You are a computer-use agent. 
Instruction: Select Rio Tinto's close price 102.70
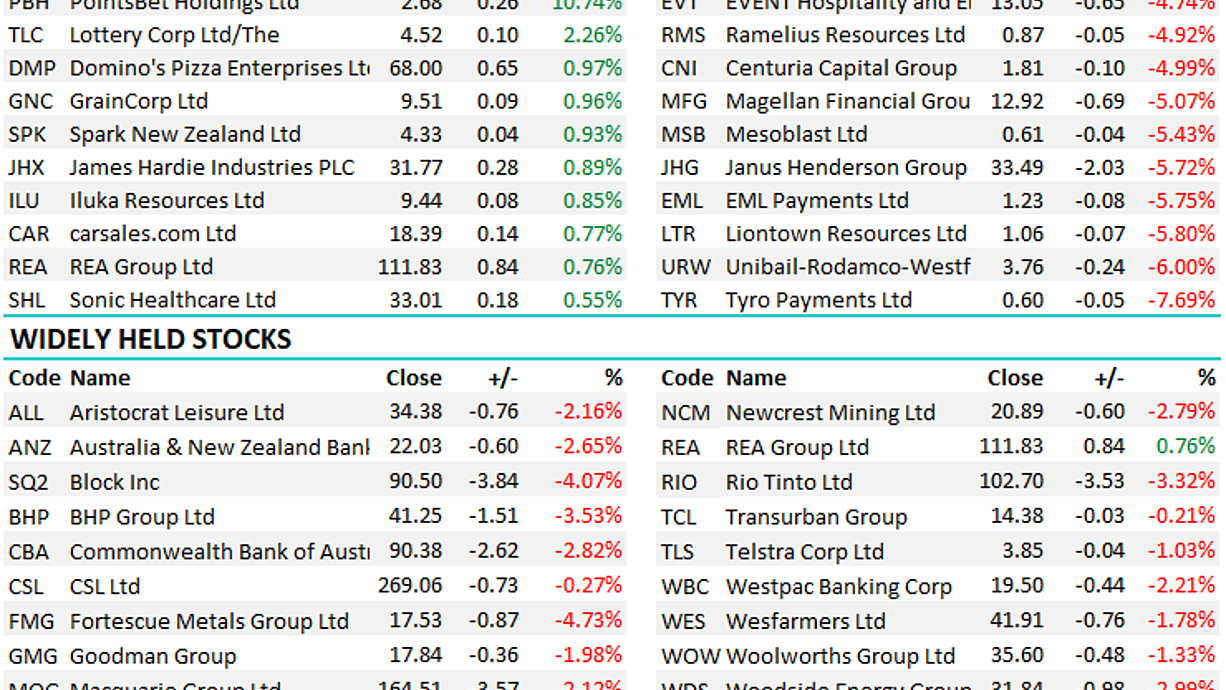point(1011,482)
